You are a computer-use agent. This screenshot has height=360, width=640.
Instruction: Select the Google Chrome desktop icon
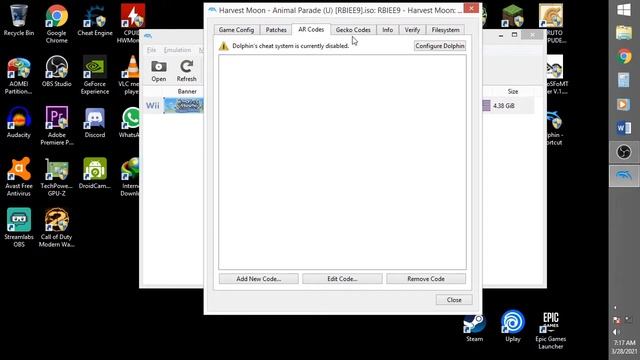56,23
